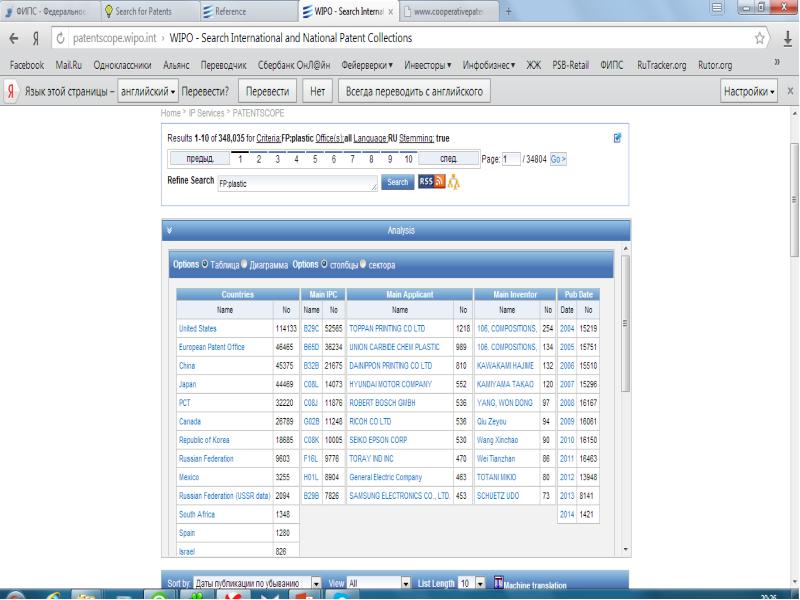This screenshot has height=600, width=800.
Task: Open the Sort by dropdown
Action: [316, 584]
